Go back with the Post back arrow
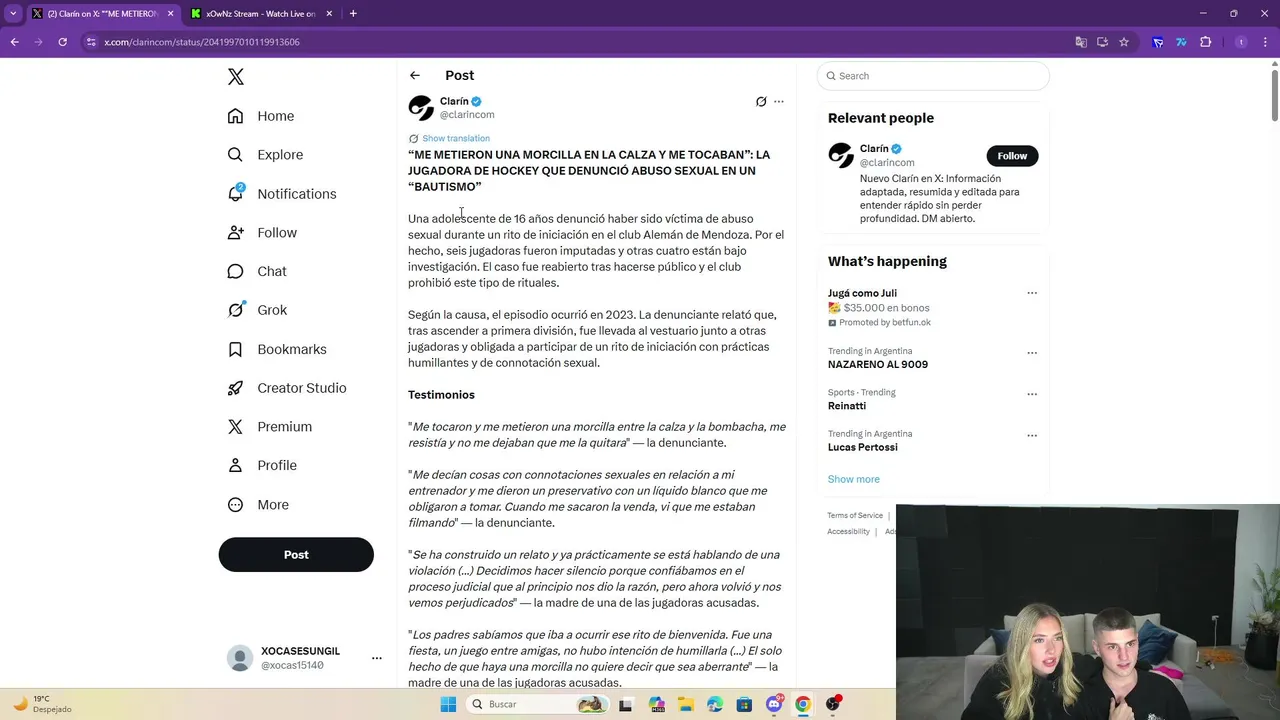 415,75
